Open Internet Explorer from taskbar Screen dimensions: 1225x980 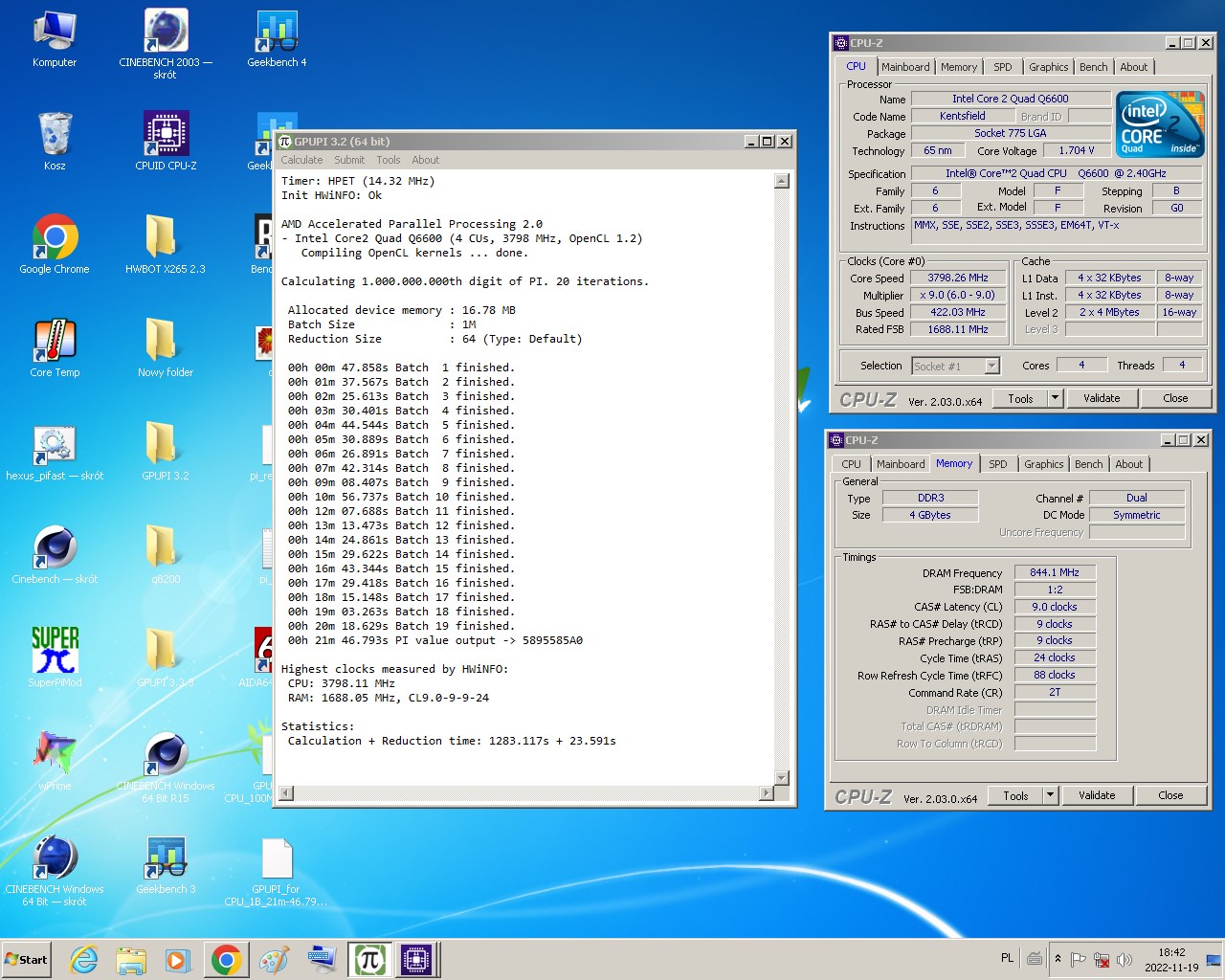[x=84, y=960]
